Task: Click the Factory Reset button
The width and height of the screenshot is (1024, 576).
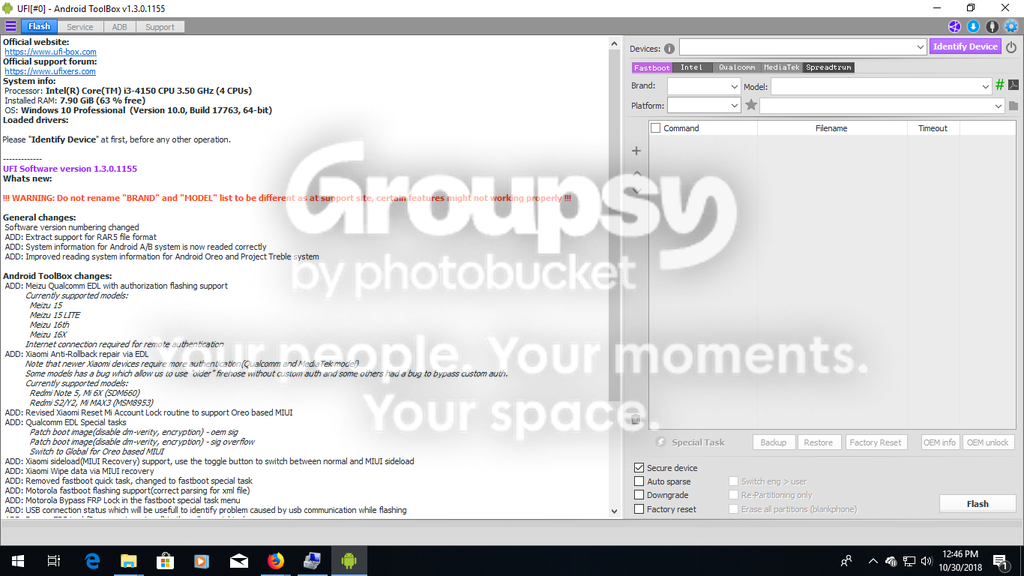Action: tap(875, 442)
